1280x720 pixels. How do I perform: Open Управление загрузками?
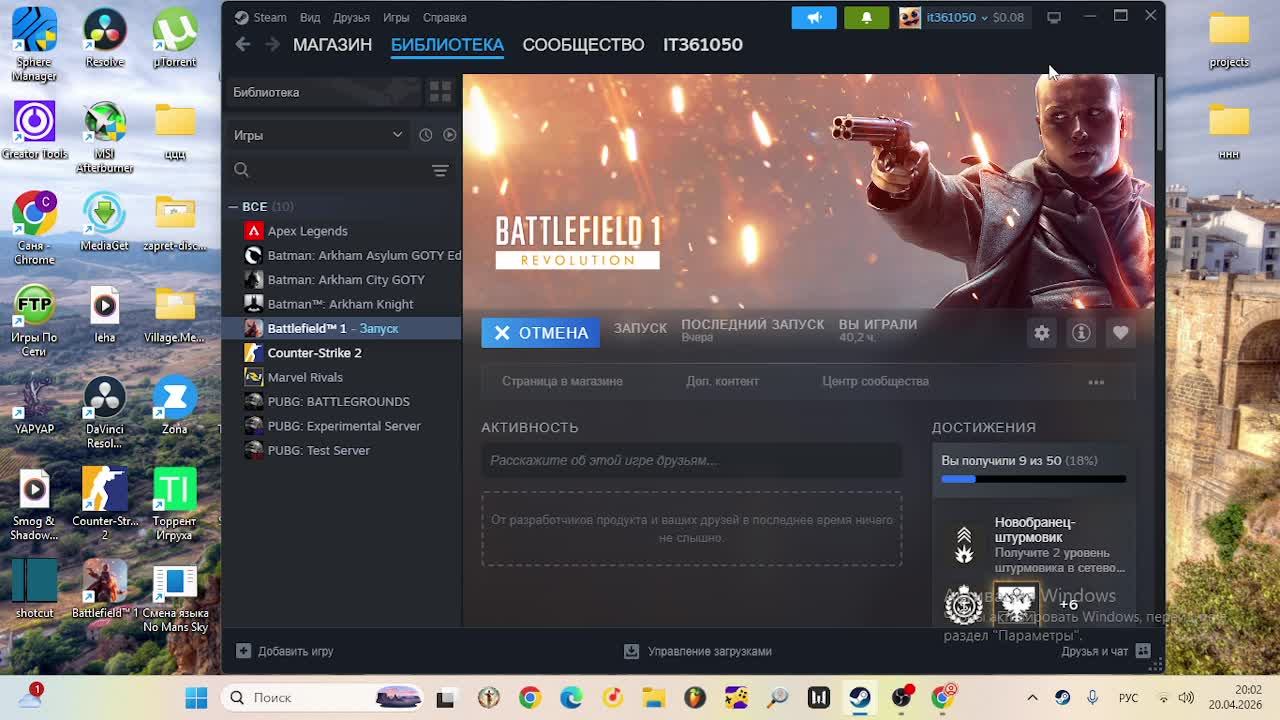pos(698,651)
